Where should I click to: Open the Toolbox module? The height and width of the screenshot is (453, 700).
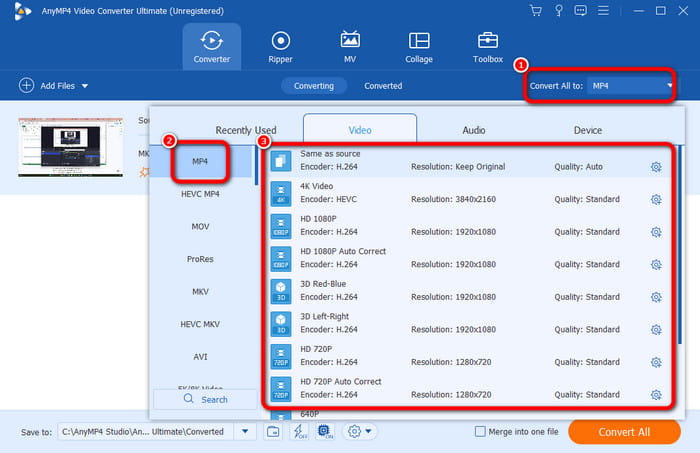point(488,47)
